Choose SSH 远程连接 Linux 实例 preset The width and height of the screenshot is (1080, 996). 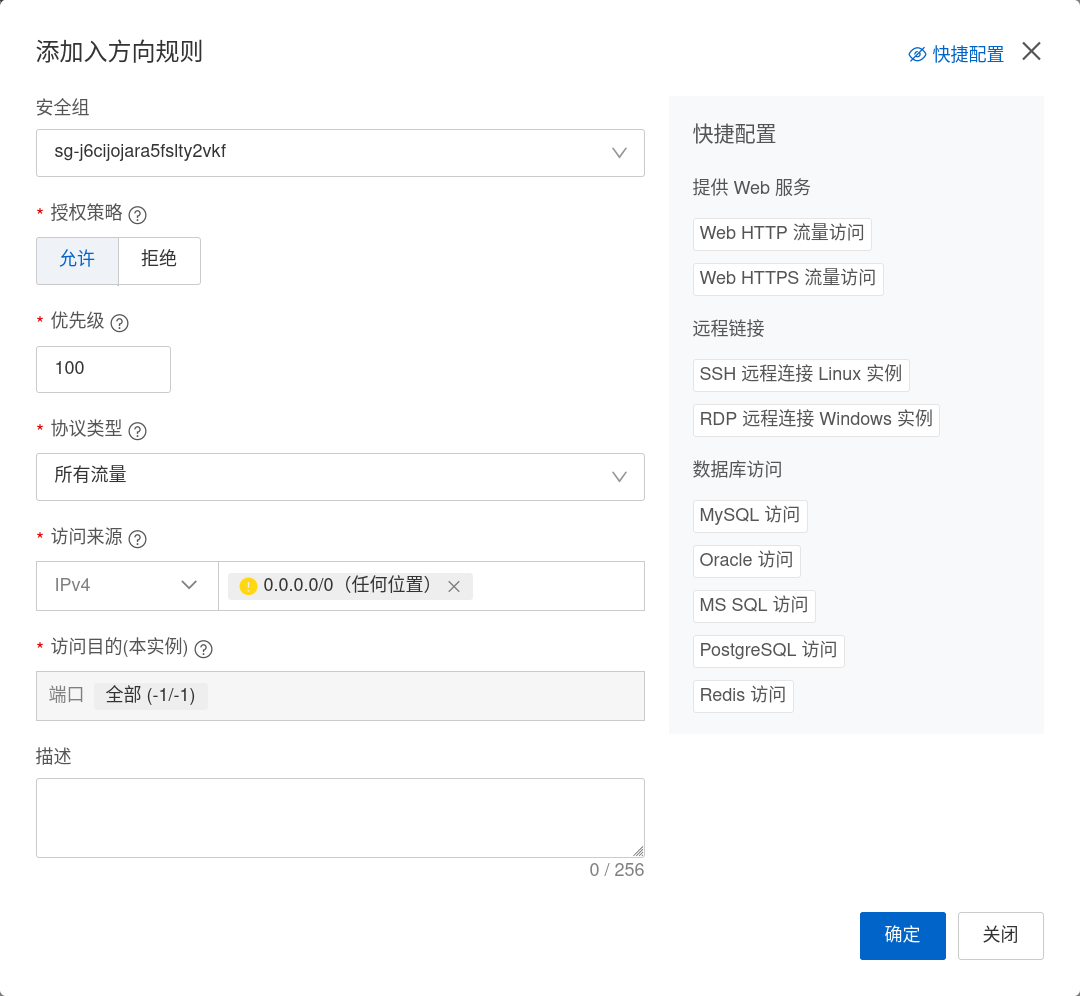pos(801,375)
